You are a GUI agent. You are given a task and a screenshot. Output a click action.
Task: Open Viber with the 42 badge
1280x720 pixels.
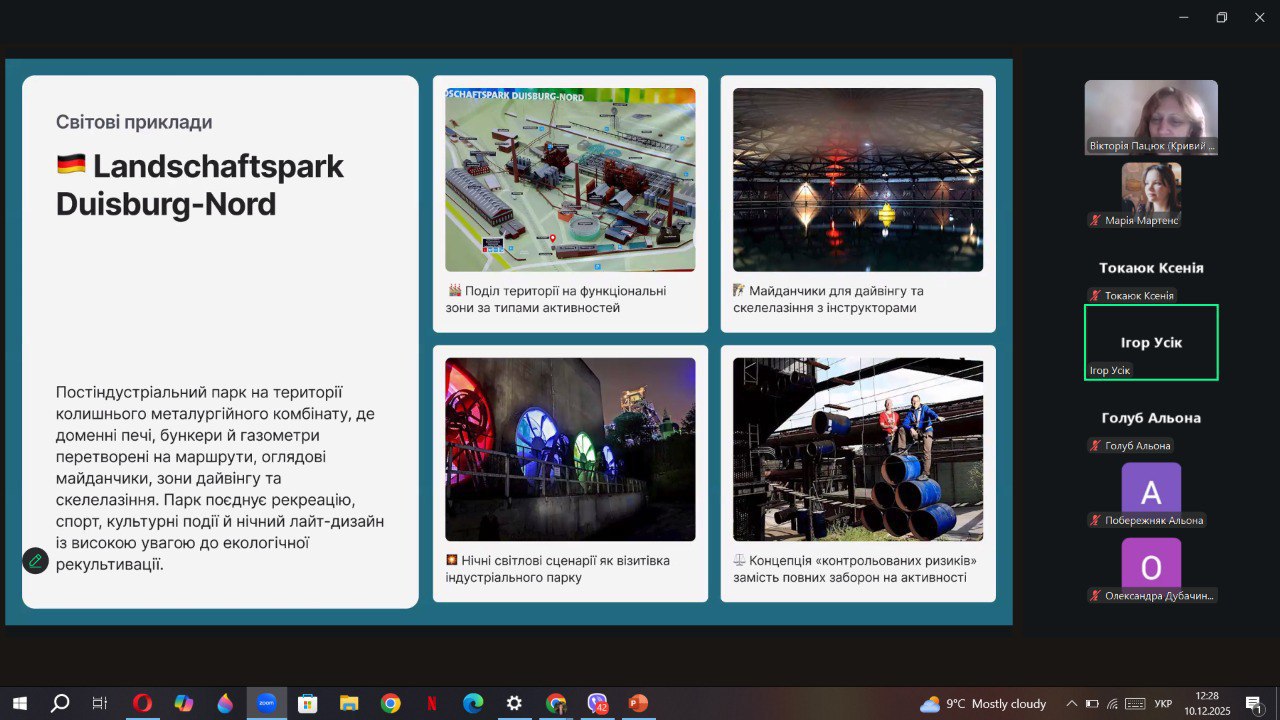[x=597, y=703]
